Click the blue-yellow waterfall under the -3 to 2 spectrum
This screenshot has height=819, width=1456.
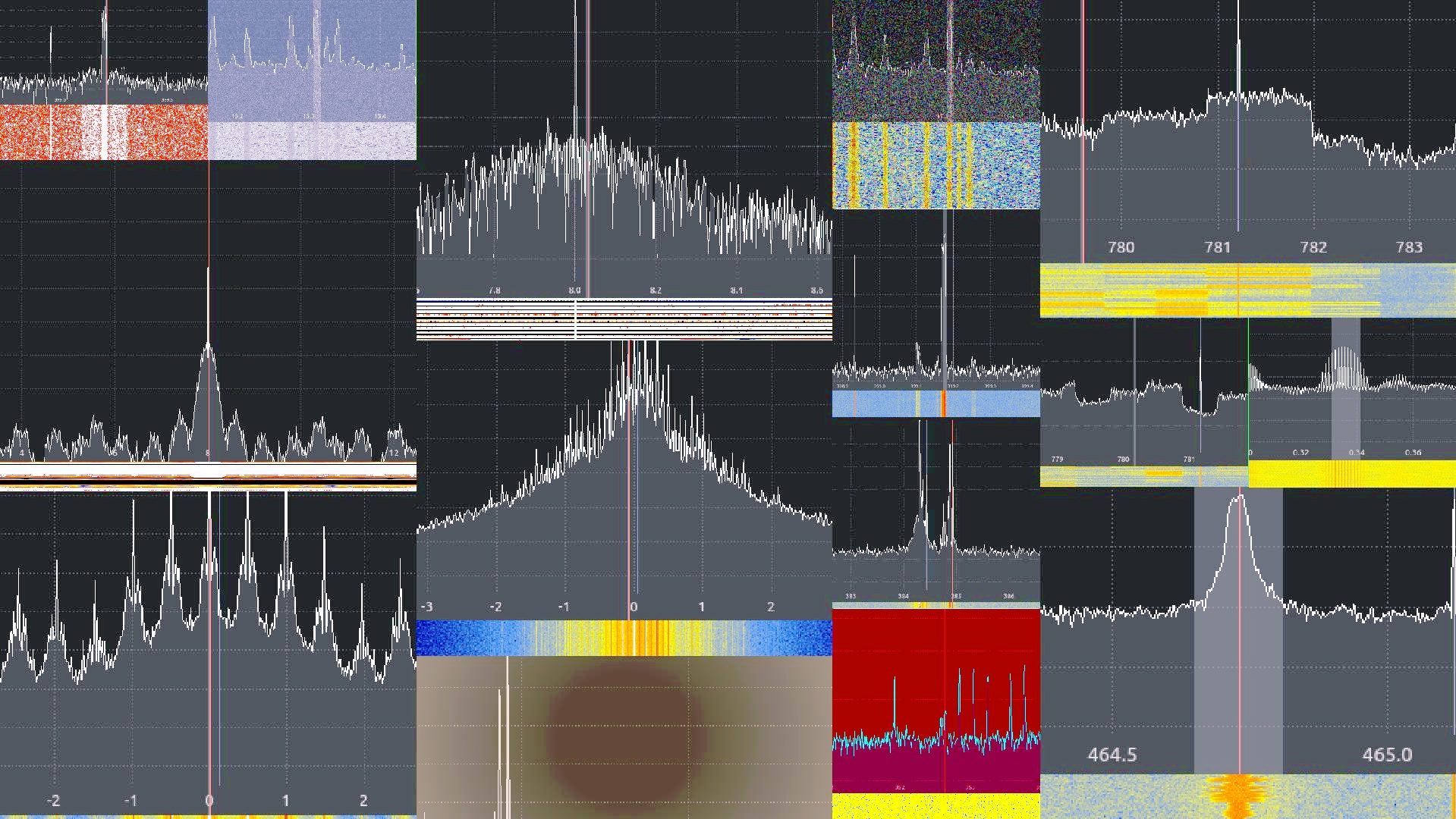624,638
